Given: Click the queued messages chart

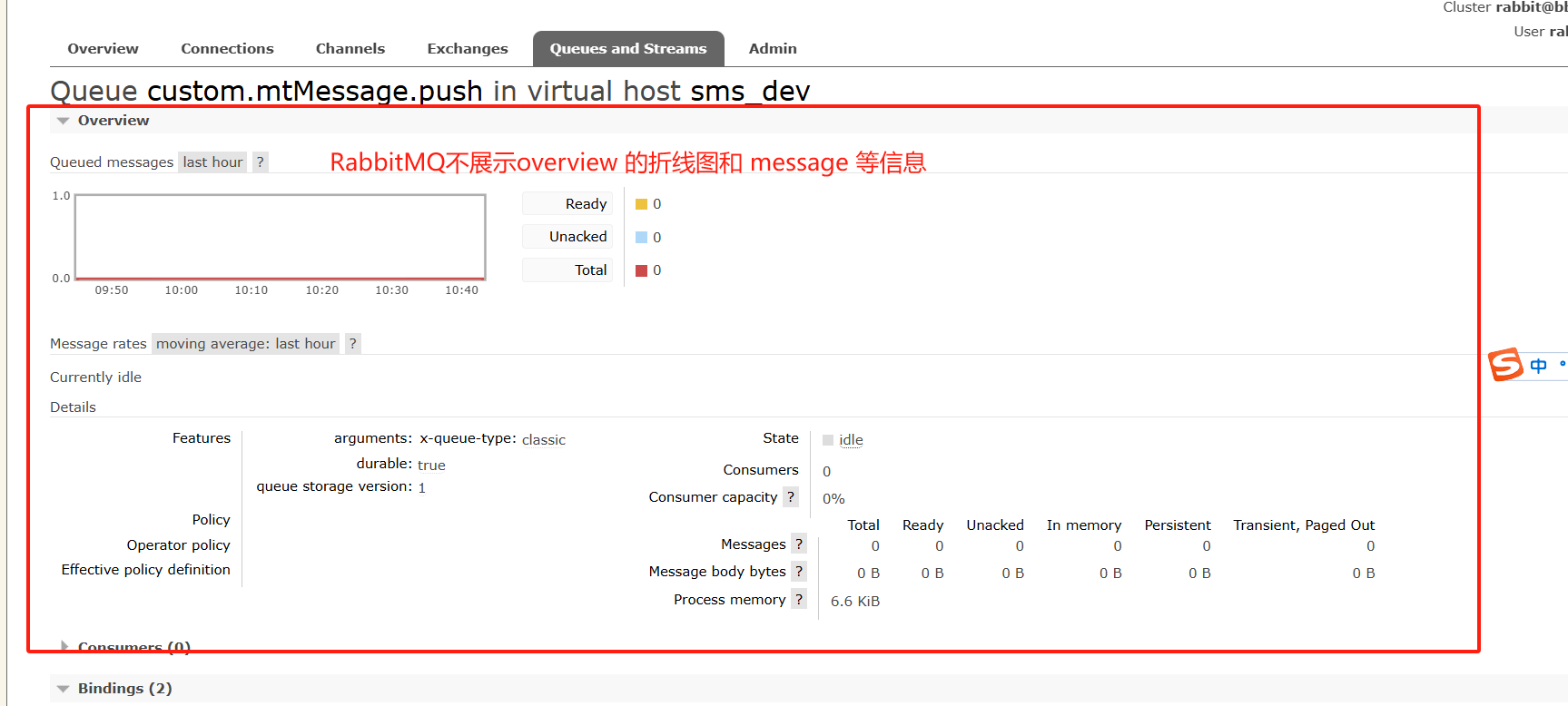Looking at the screenshot, I should (281, 237).
